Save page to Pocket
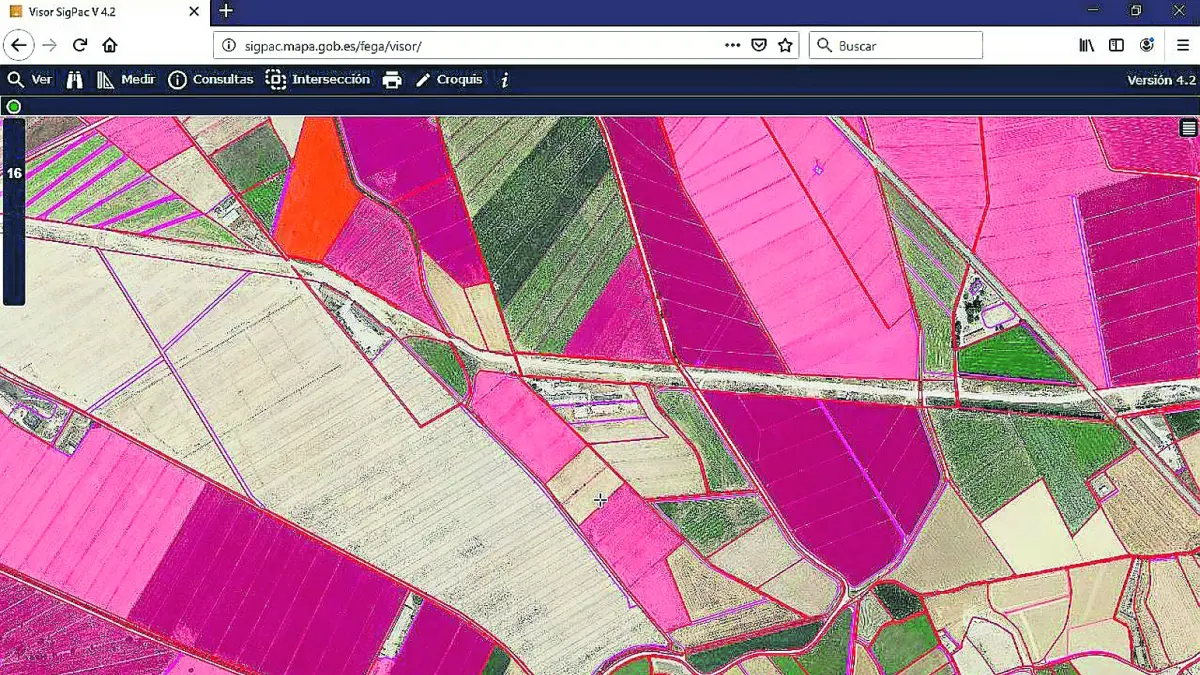Screen dimensions: 1200x675 pos(759,45)
